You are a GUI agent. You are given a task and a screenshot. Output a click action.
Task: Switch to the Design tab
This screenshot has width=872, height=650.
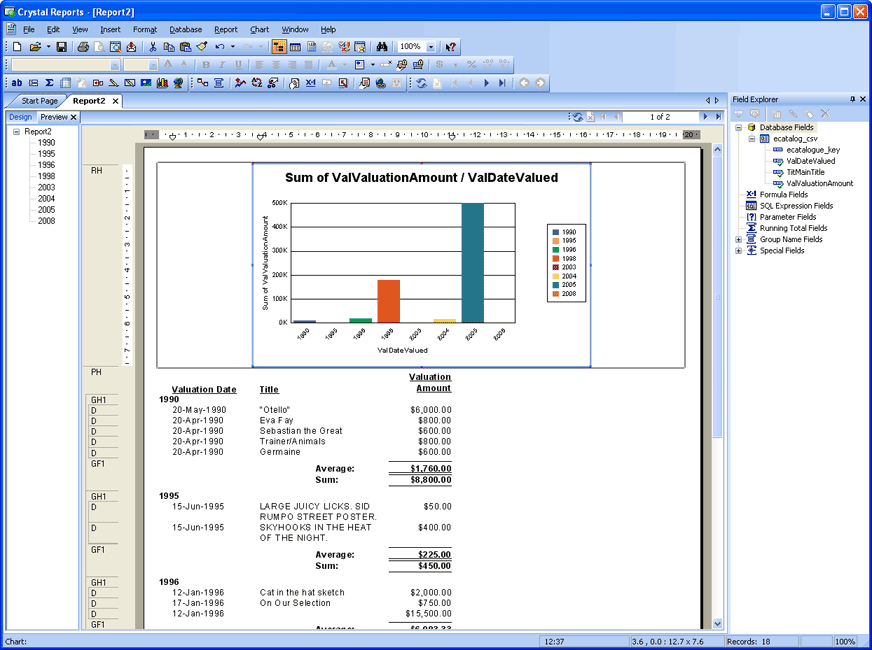click(x=20, y=116)
